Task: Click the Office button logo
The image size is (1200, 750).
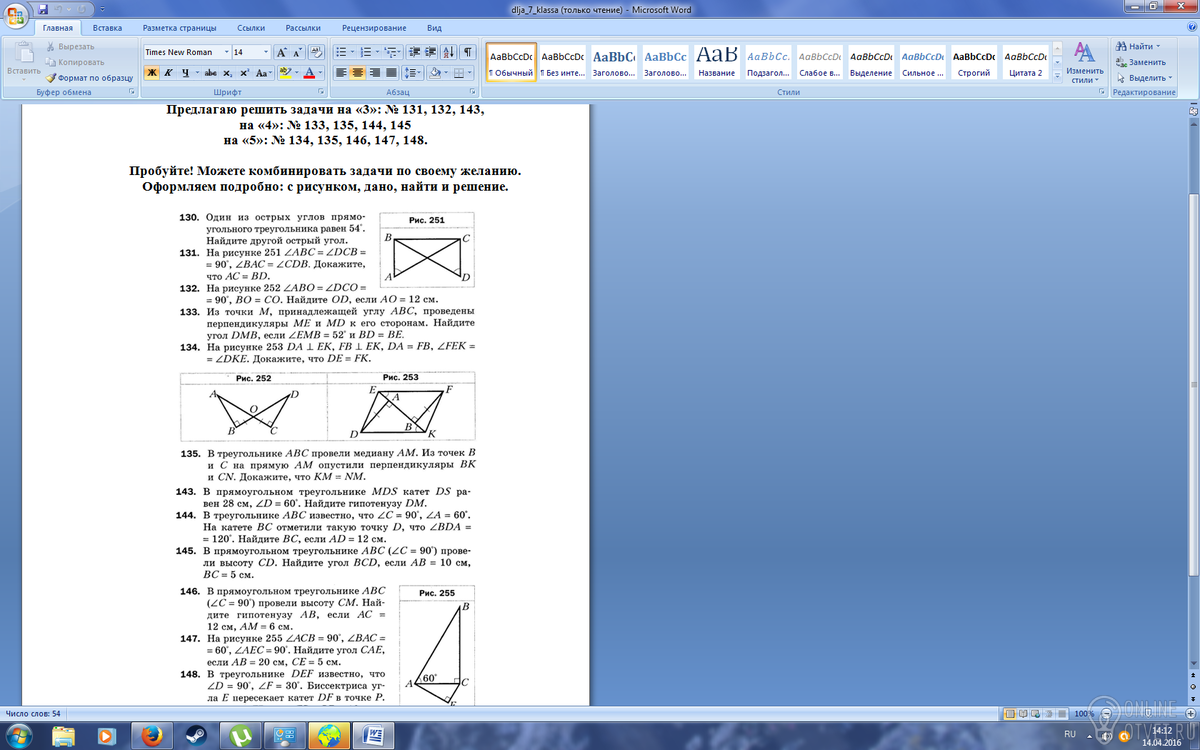Action: pos(17,17)
